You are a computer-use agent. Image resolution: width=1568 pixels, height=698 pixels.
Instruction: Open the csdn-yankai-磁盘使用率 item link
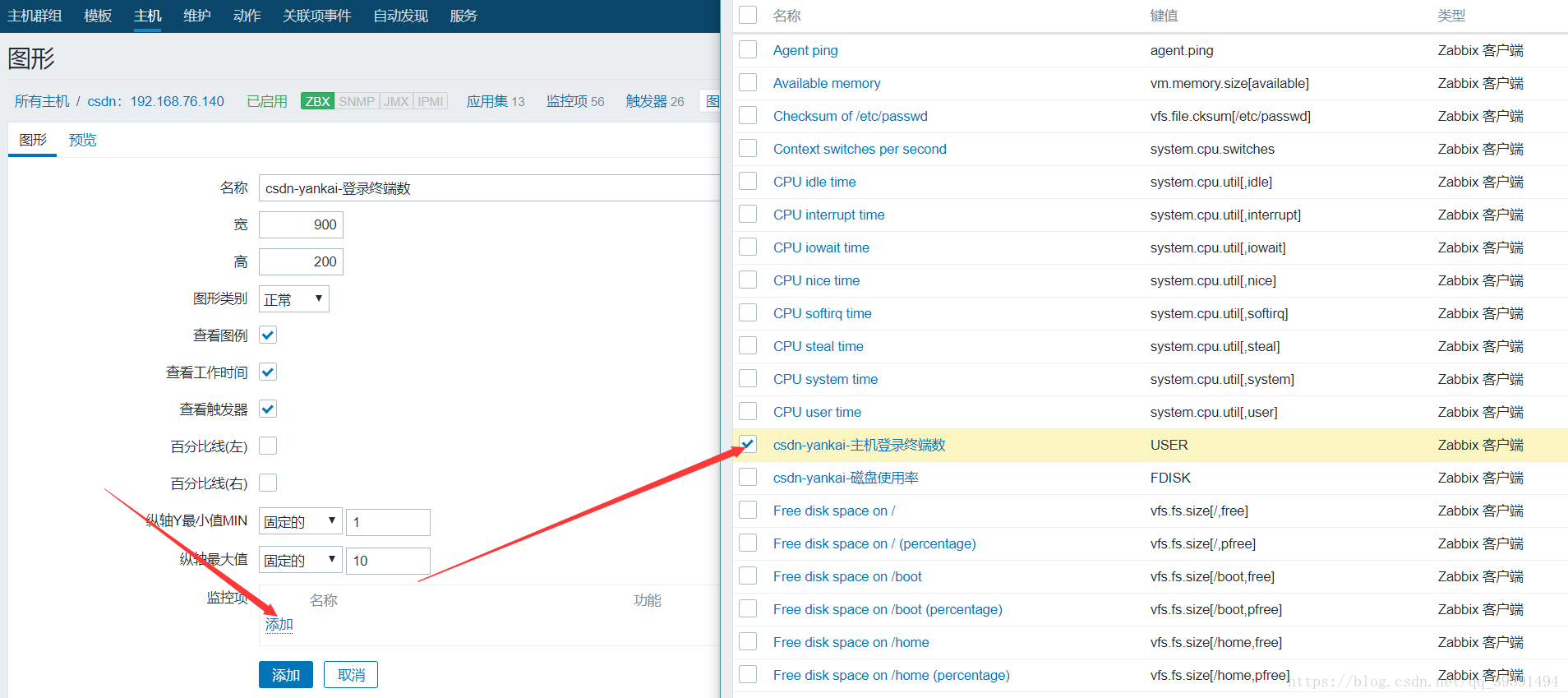(846, 478)
